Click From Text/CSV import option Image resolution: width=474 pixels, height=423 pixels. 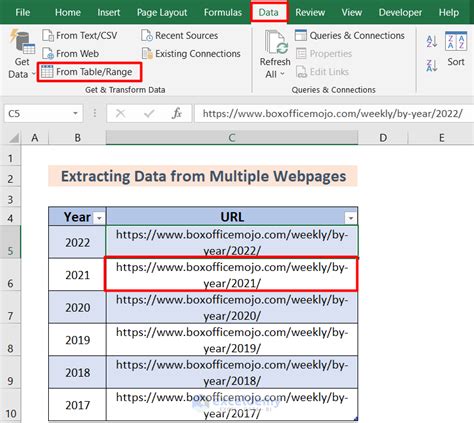[80, 35]
